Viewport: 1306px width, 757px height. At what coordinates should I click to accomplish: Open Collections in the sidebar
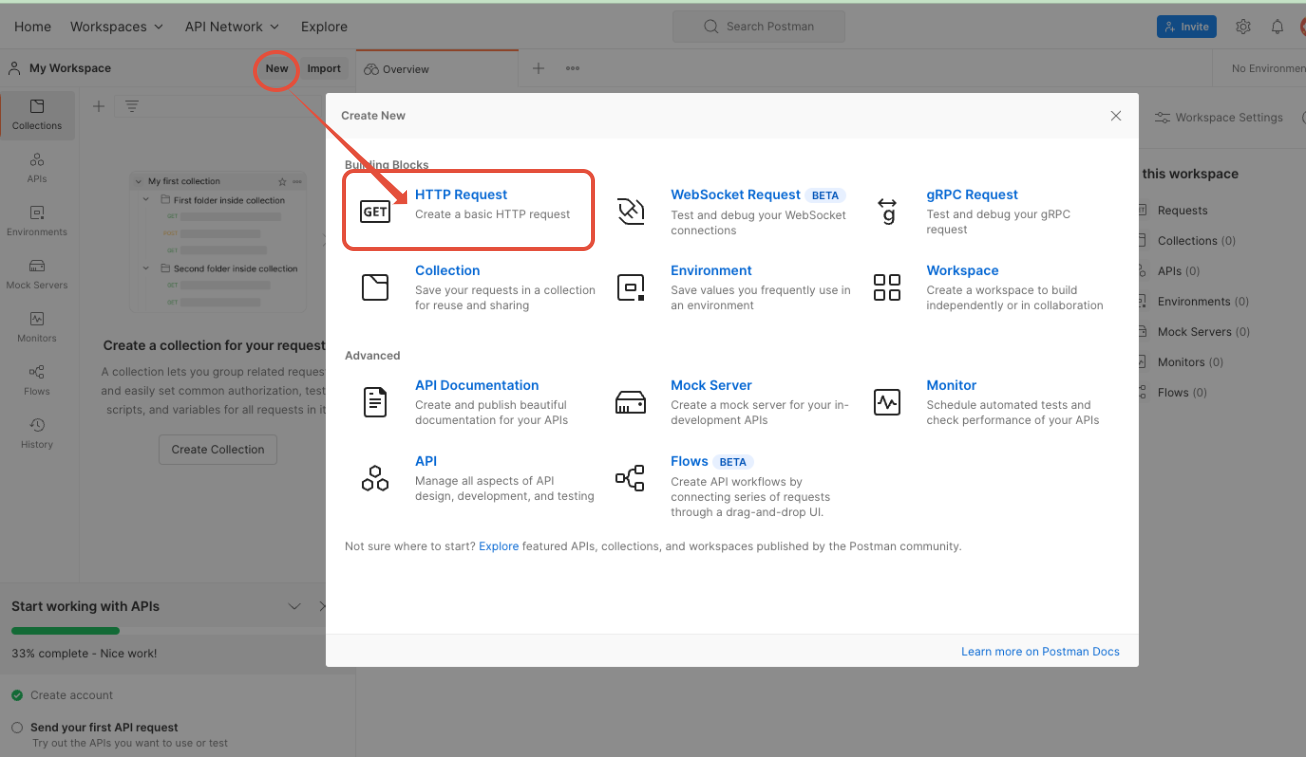(x=37, y=115)
